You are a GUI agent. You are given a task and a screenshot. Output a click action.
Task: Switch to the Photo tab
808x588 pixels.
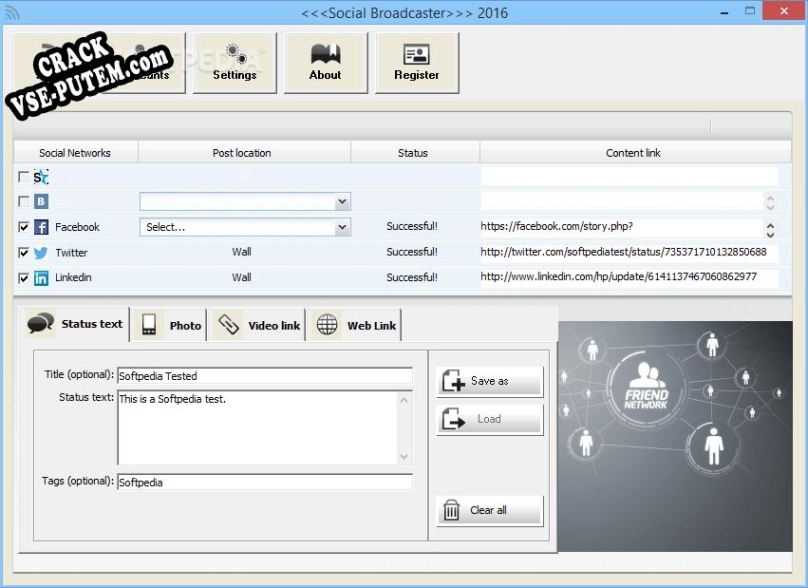click(x=170, y=325)
